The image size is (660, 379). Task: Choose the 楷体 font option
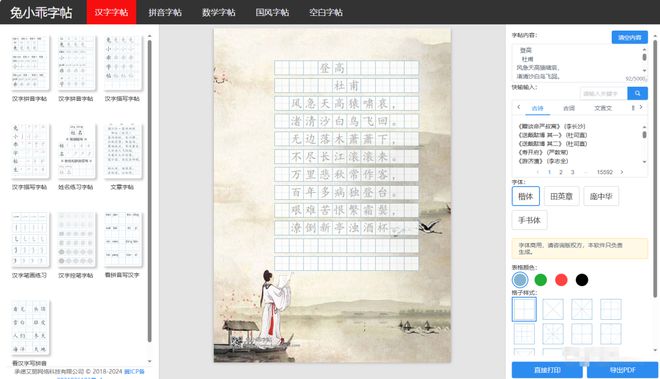tap(526, 196)
